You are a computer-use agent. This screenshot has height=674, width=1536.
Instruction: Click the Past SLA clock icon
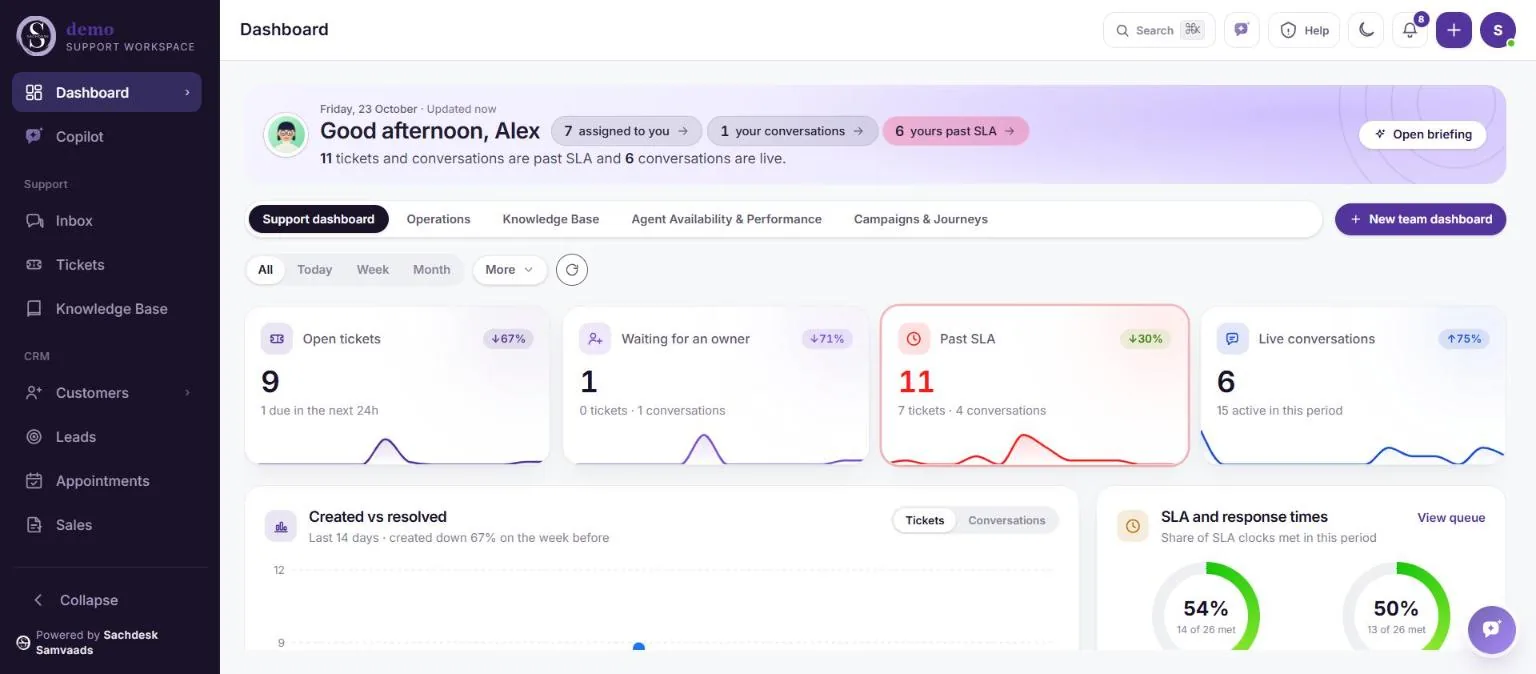click(x=914, y=339)
